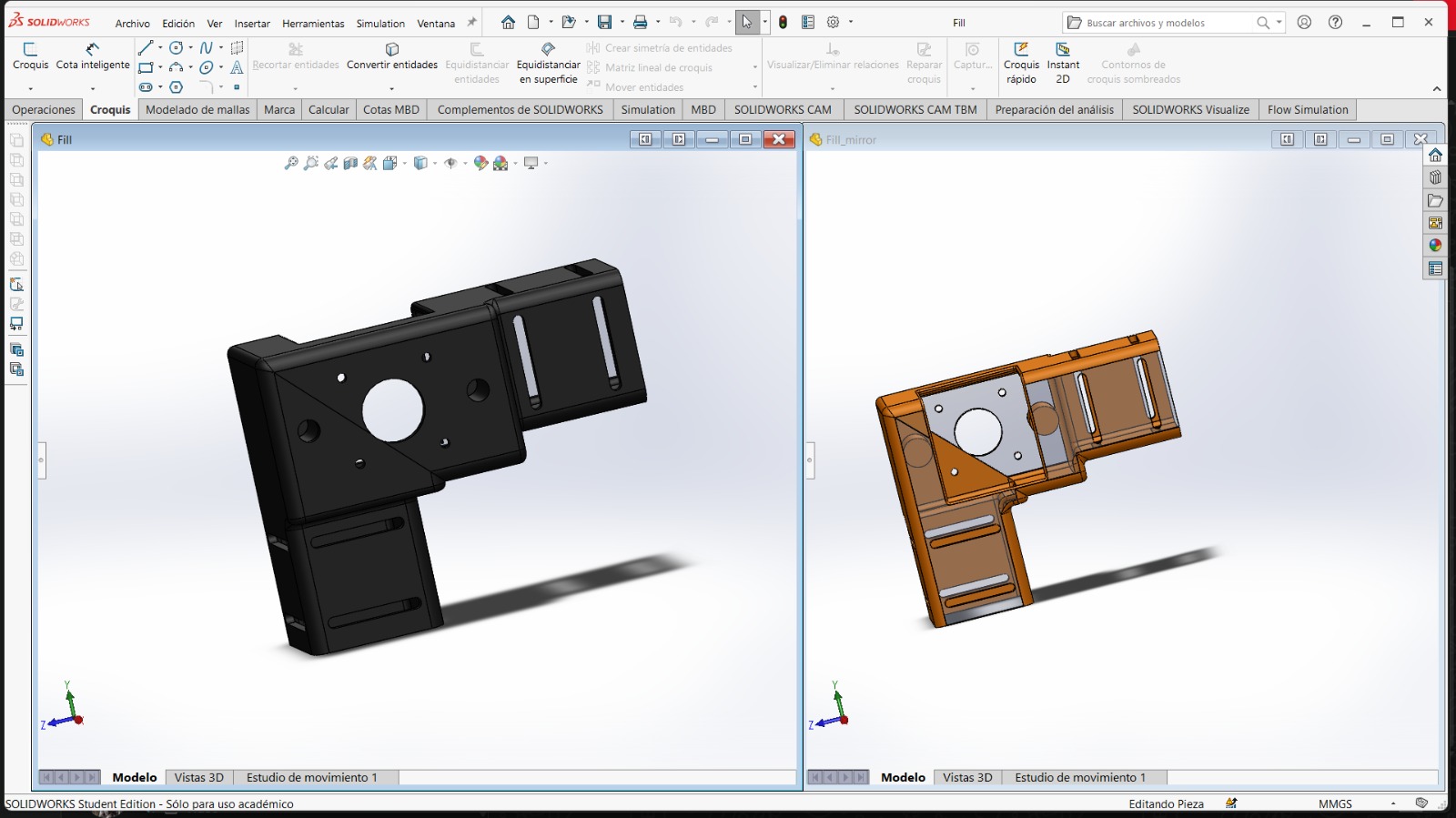Click Estudio de movimiento 1 in Fill_mirror
This screenshot has height=818, width=1456.
(1079, 777)
